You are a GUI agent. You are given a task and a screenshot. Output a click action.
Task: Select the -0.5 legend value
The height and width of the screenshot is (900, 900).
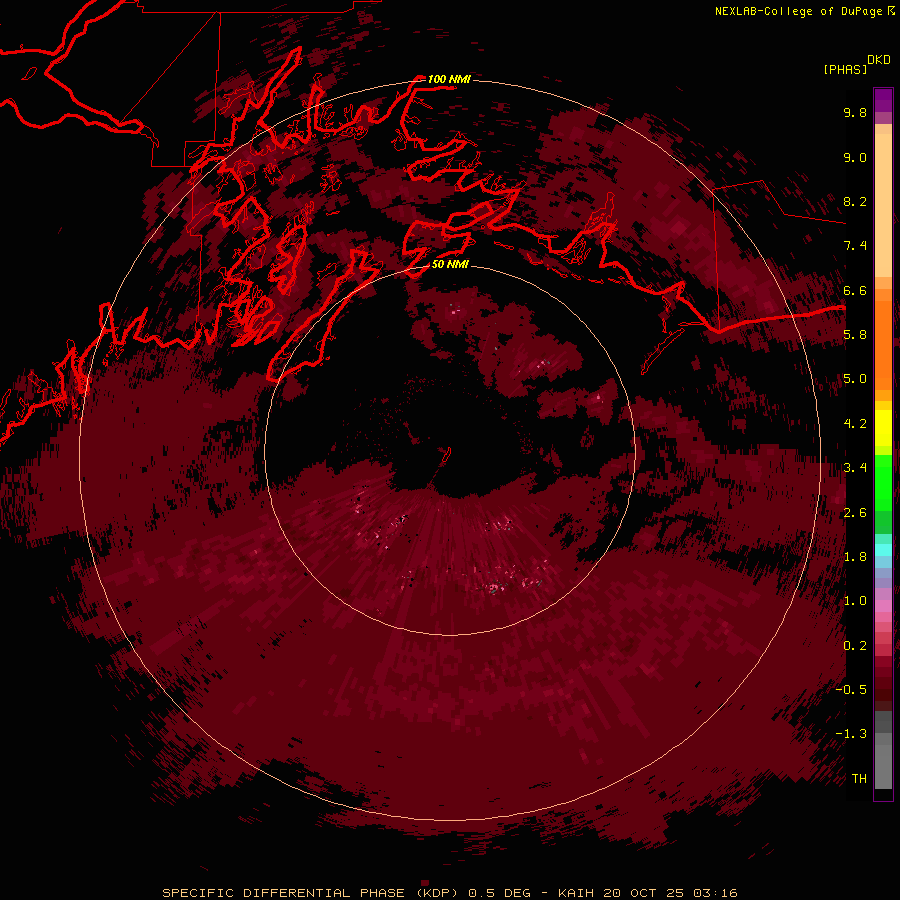coord(851,690)
